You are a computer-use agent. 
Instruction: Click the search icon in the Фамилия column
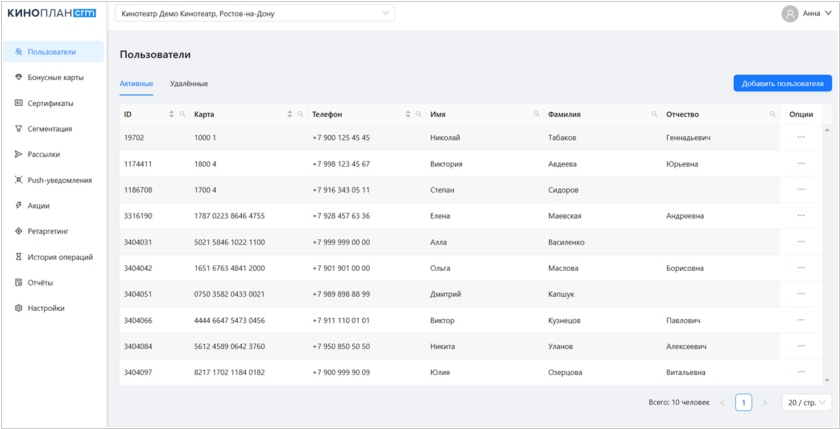tap(654, 114)
